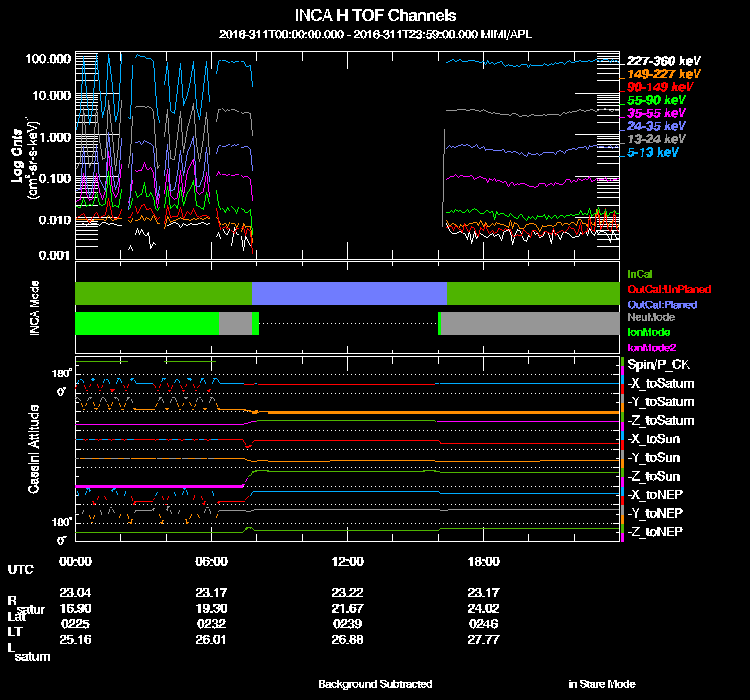Screen dimensions: 750x700
Task: Click the Background Subtracted footer text
Action: pyautogui.click(x=375, y=684)
